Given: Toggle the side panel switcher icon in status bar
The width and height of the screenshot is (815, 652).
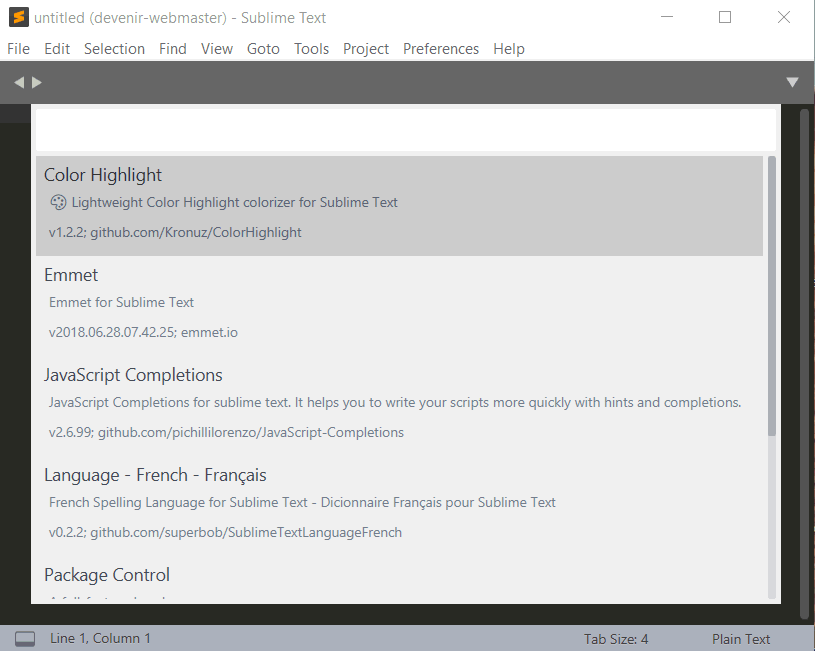Looking at the screenshot, I should tap(25, 638).
